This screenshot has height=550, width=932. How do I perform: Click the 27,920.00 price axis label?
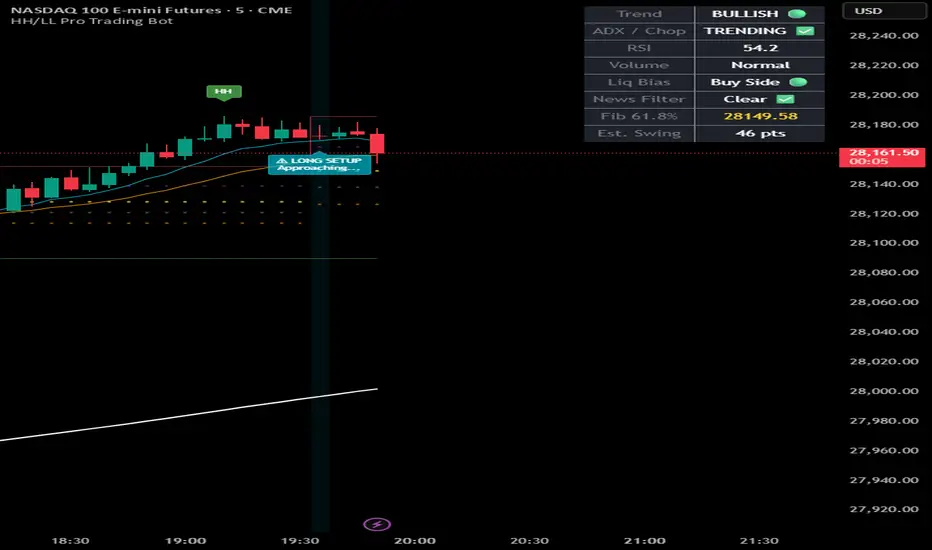884,509
